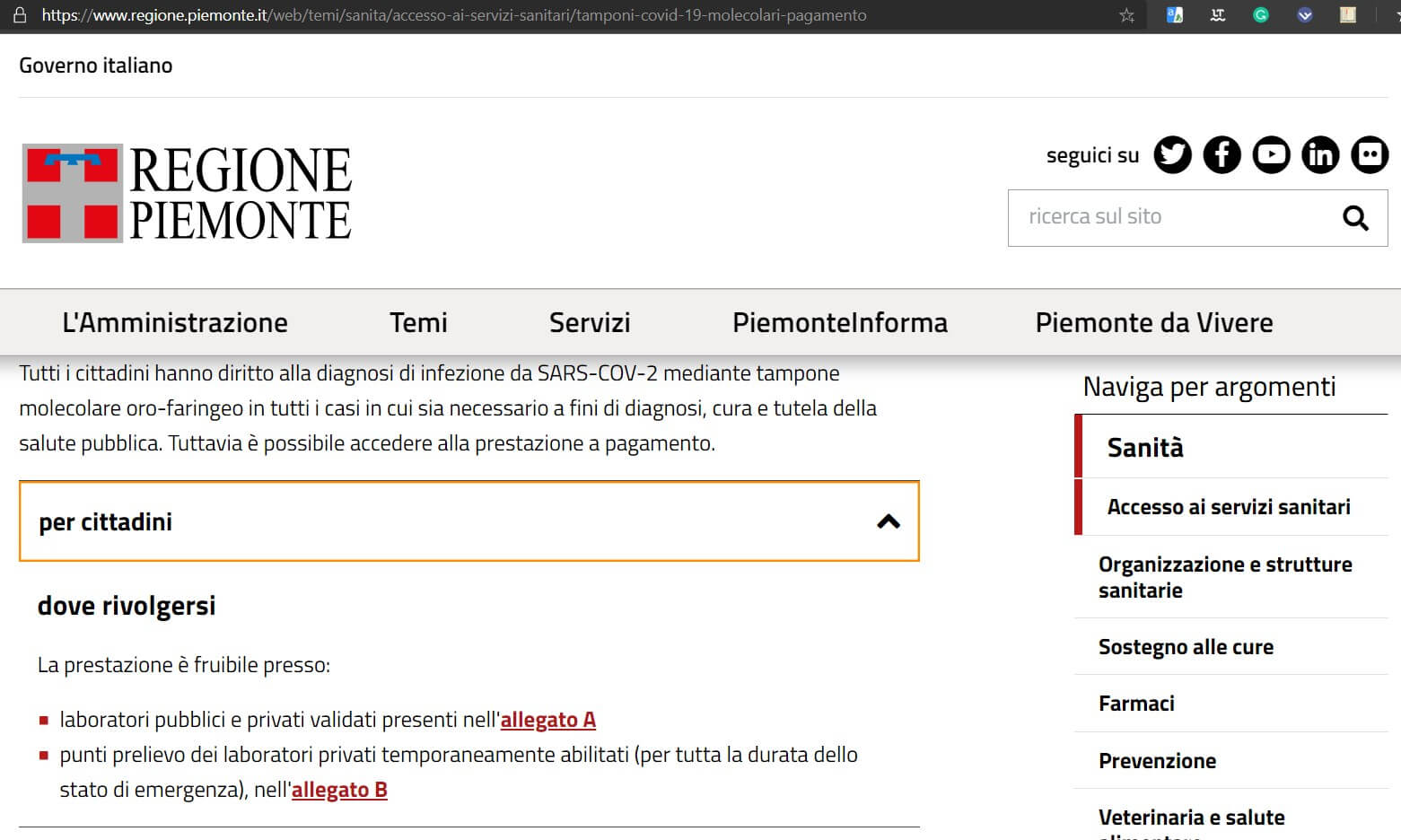Open the Flickr social icon
1401x840 pixels.
point(1370,155)
